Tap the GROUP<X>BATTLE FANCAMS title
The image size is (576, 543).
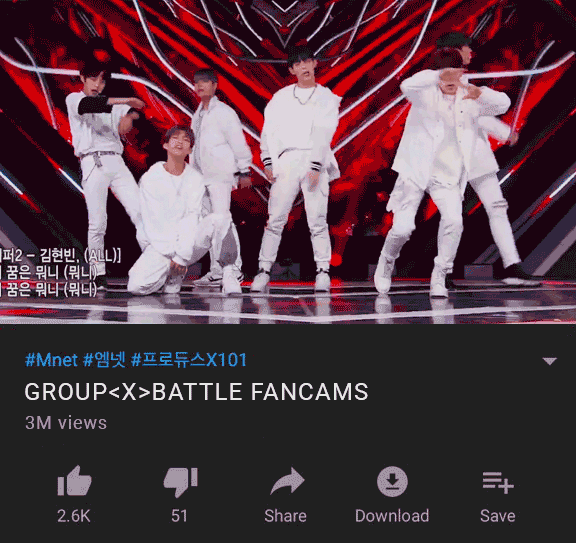pos(196,392)
